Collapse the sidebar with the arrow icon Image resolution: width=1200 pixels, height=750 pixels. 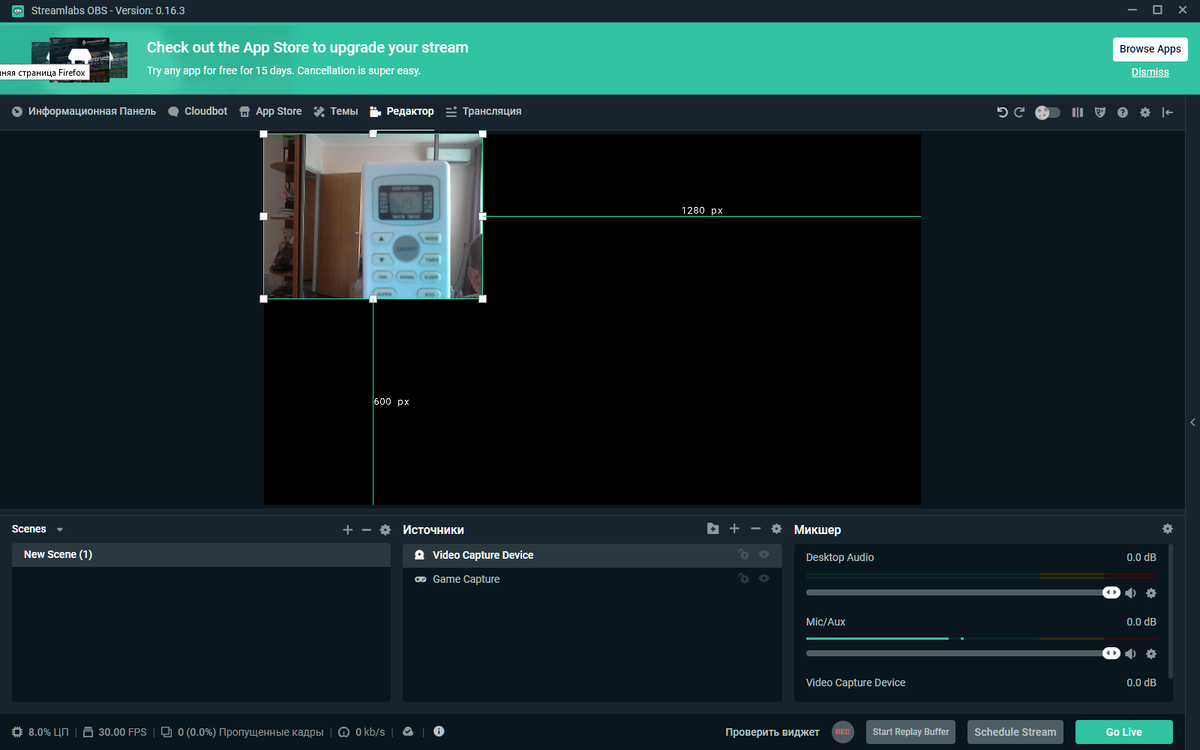click(x=1166, y=112)
